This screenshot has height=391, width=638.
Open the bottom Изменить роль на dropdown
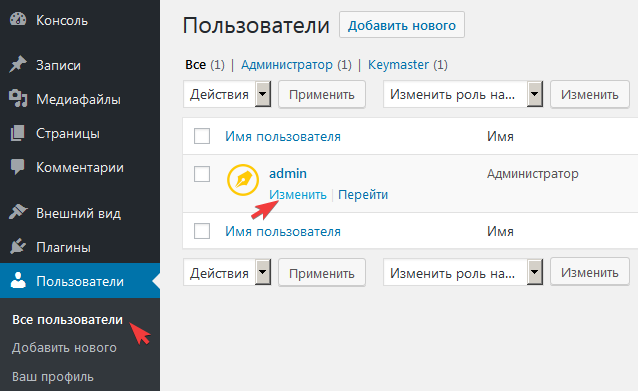pyautogui.click(x=463, y=273)
